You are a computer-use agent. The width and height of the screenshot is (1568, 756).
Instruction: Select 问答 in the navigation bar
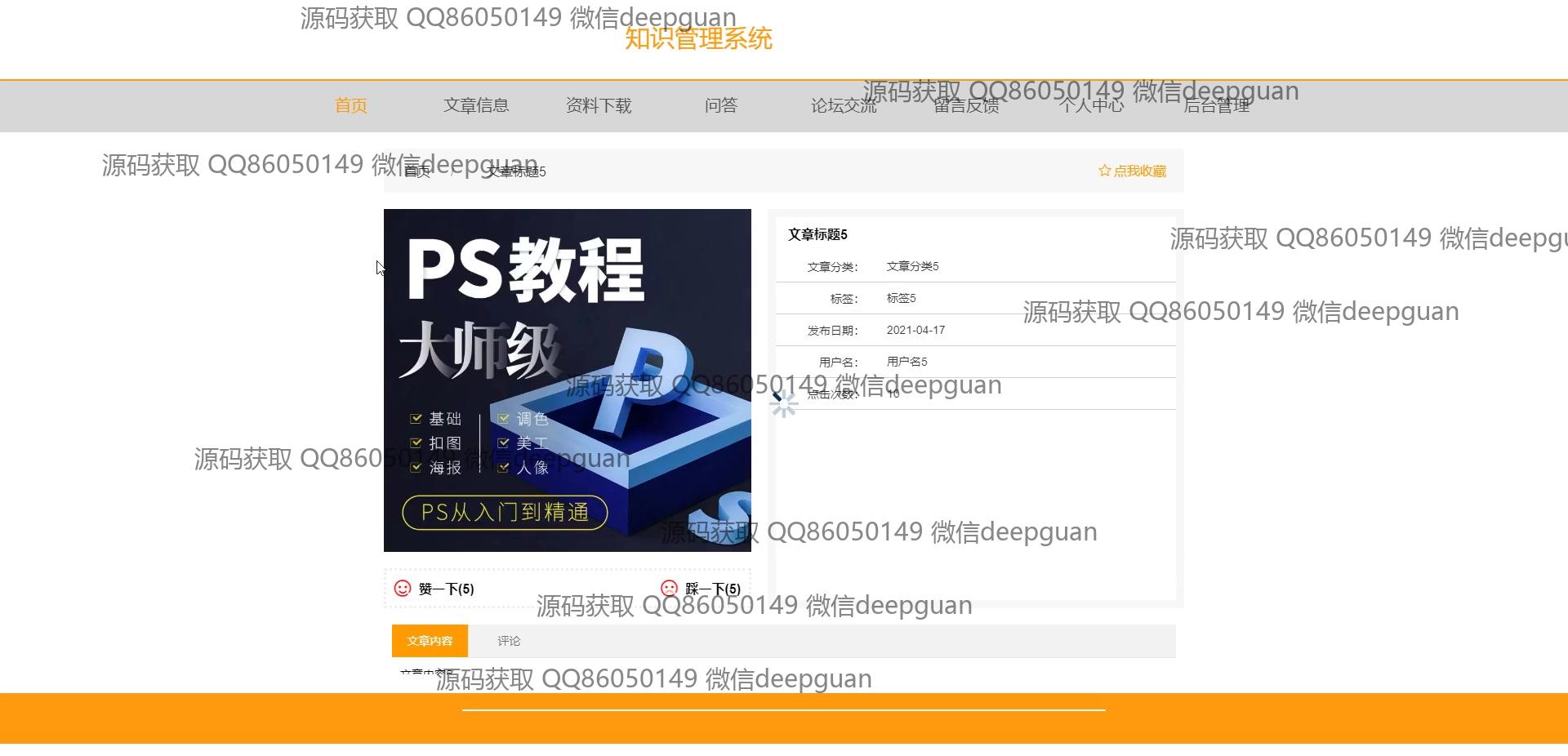tap(721, 105)
